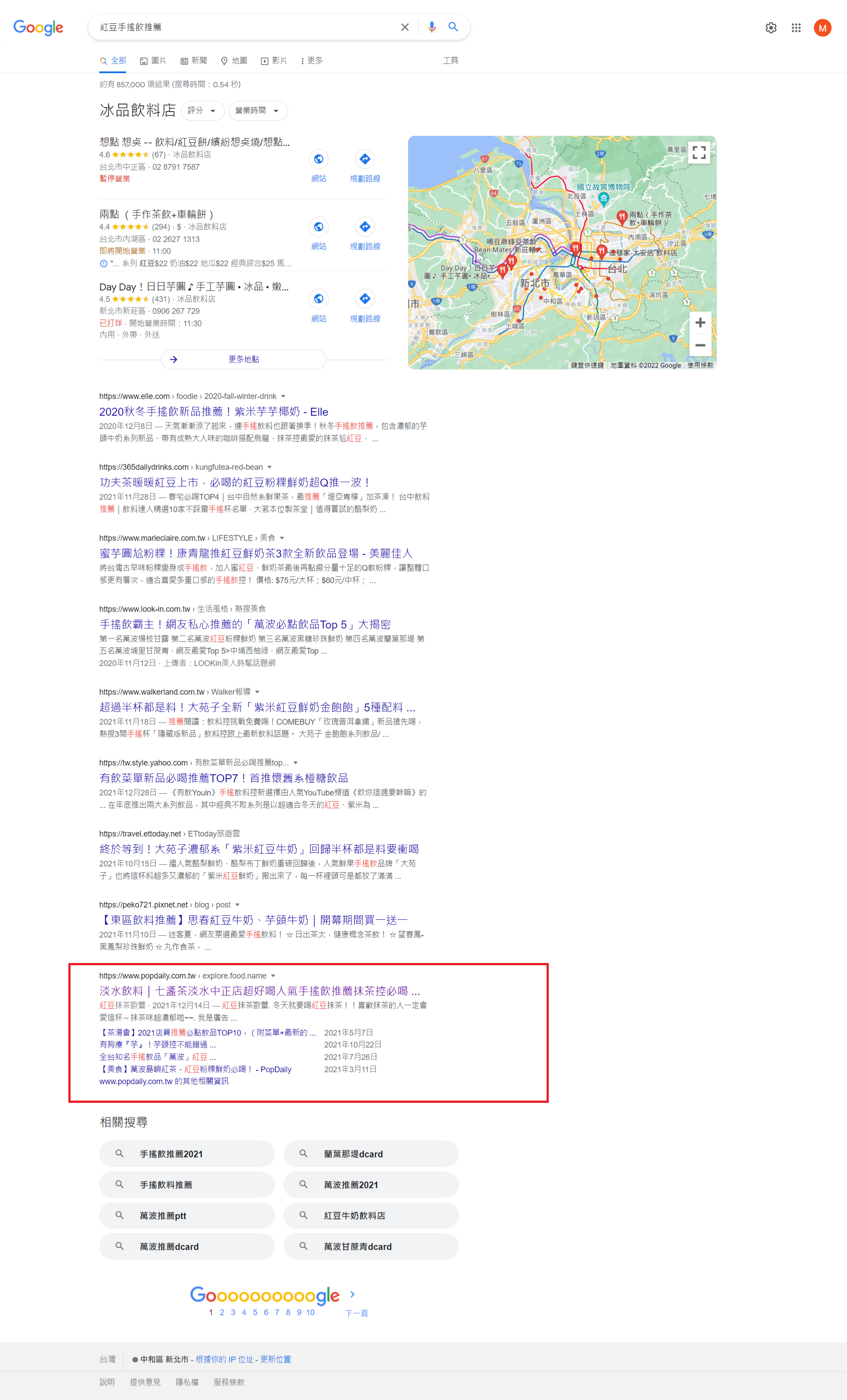Click the Google logo
This screenshot has width=847, height=1400.
pos(38,27)
